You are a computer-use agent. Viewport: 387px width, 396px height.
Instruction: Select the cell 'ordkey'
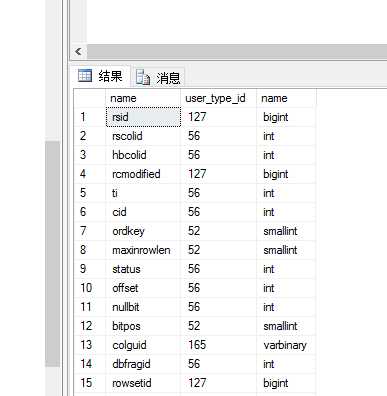click(143, 231)
